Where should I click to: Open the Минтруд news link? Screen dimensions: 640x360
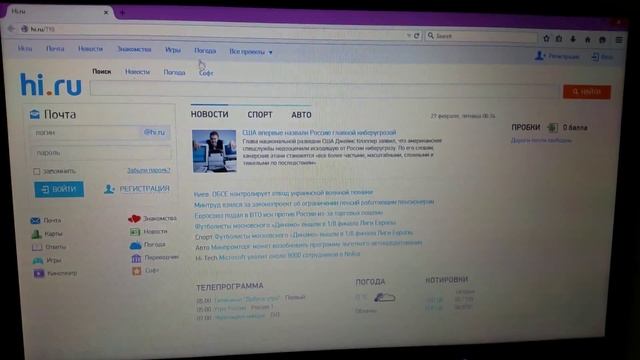tap(314, 203)
